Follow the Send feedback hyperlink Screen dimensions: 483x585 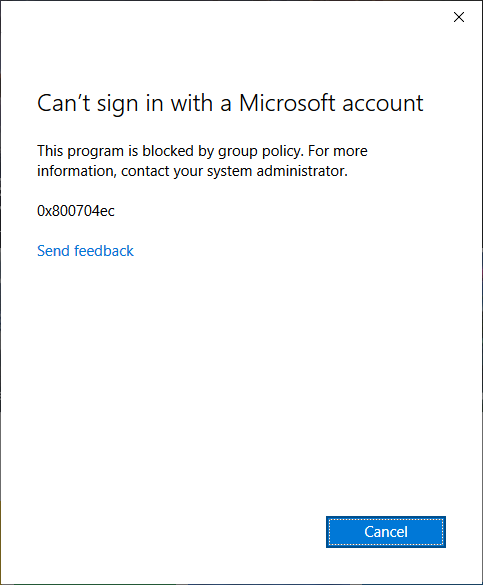(x=85, y=251)
